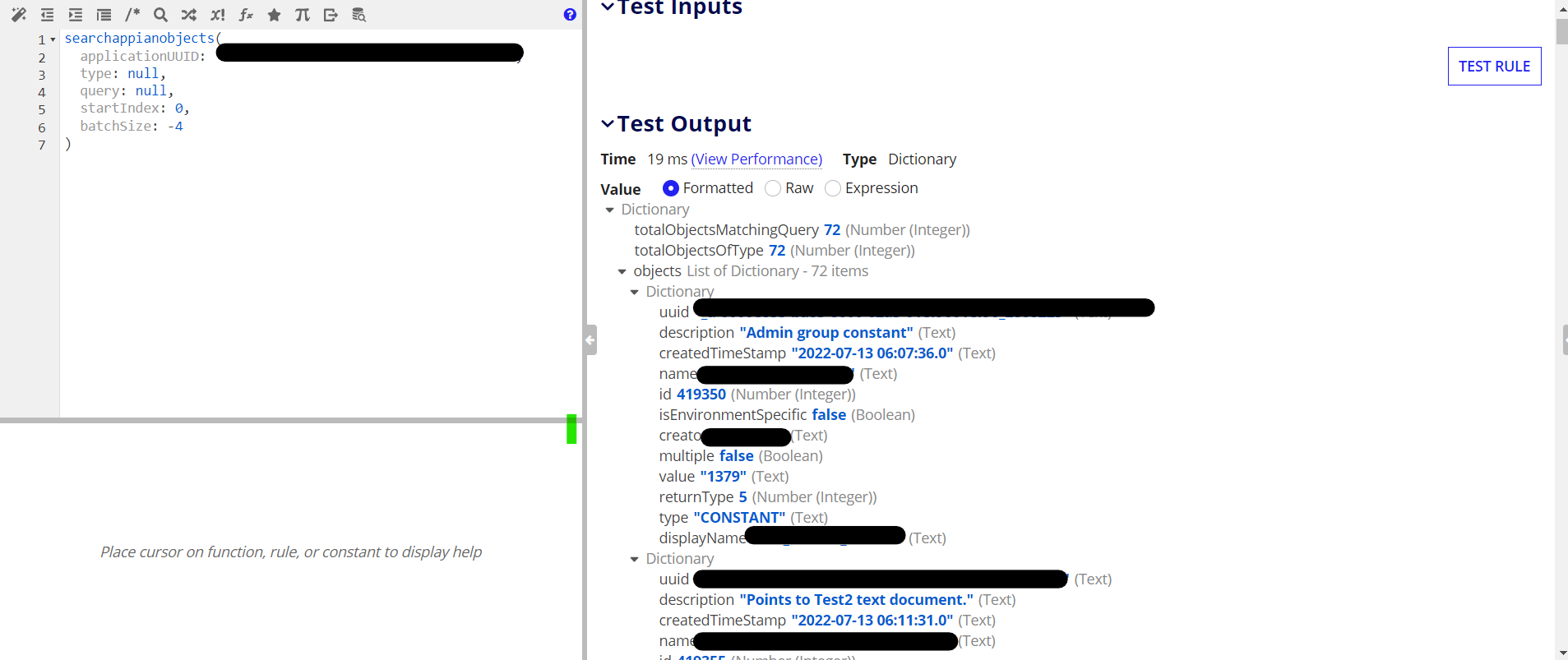Open the View Performance link
This screenshot has height=660, width=1568.
point(756,159)
